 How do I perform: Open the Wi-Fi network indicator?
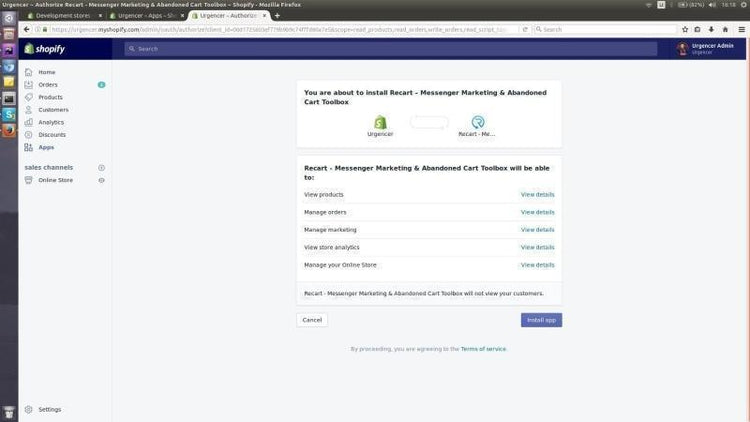[649, 5]
